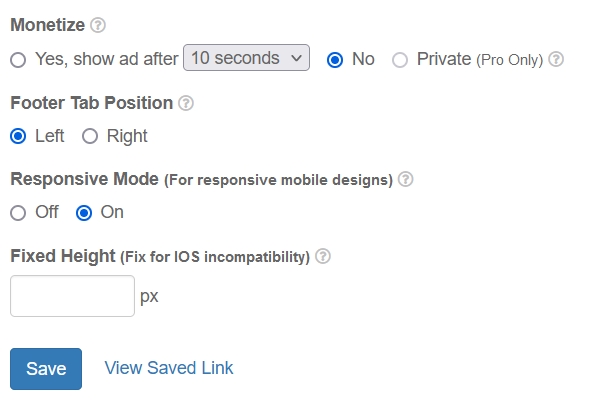Choose the Private (Pro Only) radio option

click(400, 60)
